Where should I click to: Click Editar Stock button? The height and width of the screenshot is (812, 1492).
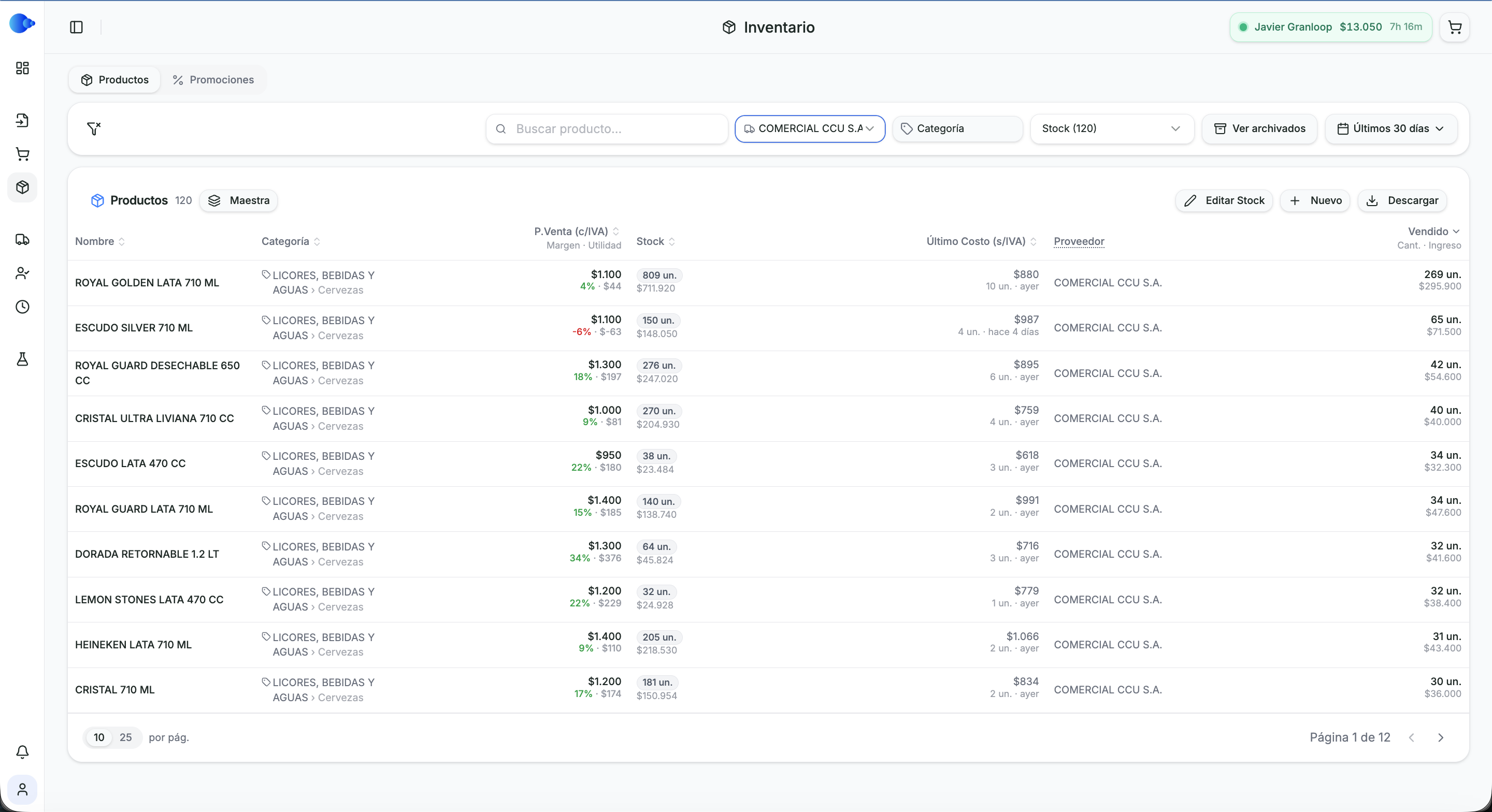click(1224, 200)
